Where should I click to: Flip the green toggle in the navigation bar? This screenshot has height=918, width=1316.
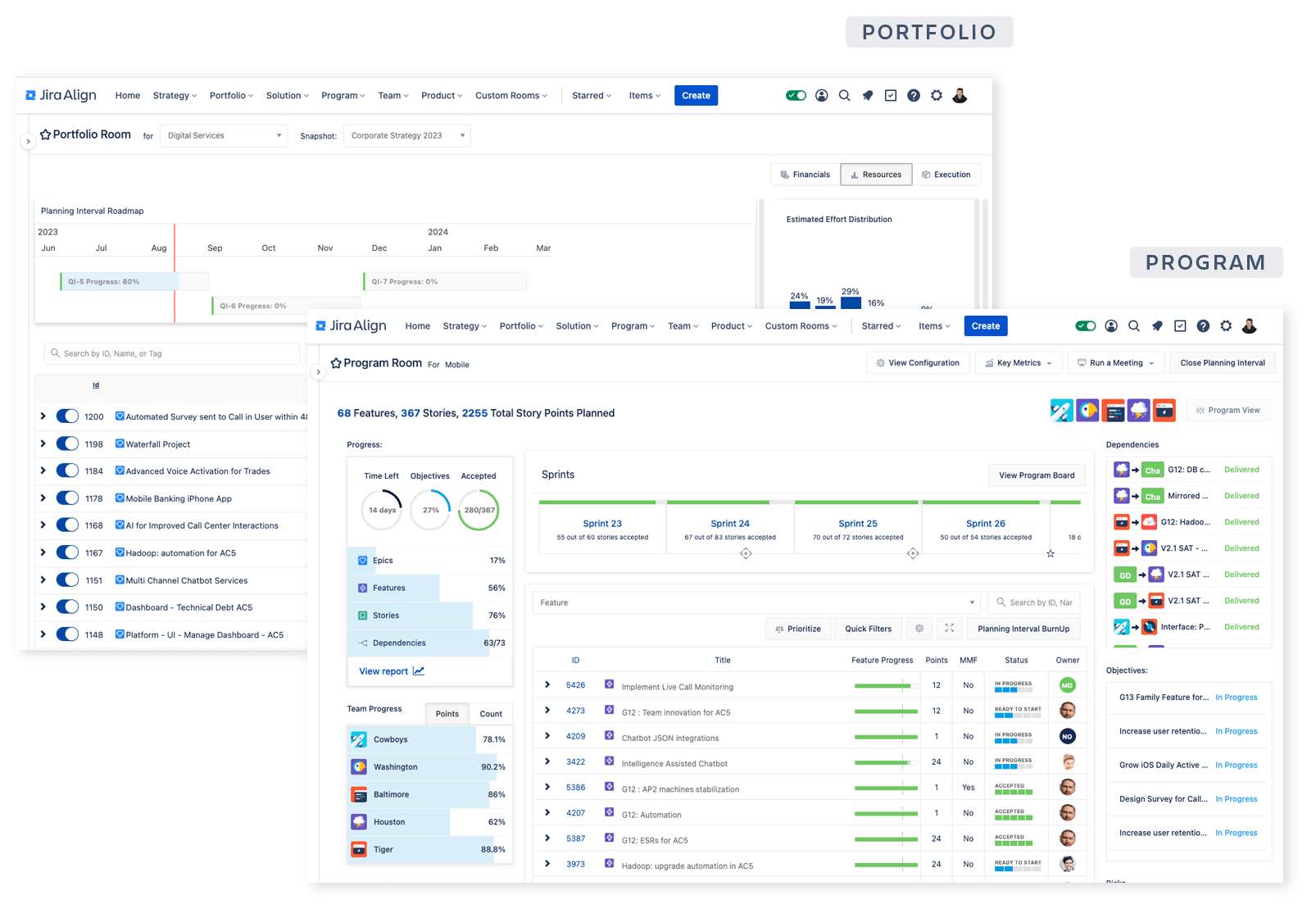(x=1086, y=325)
